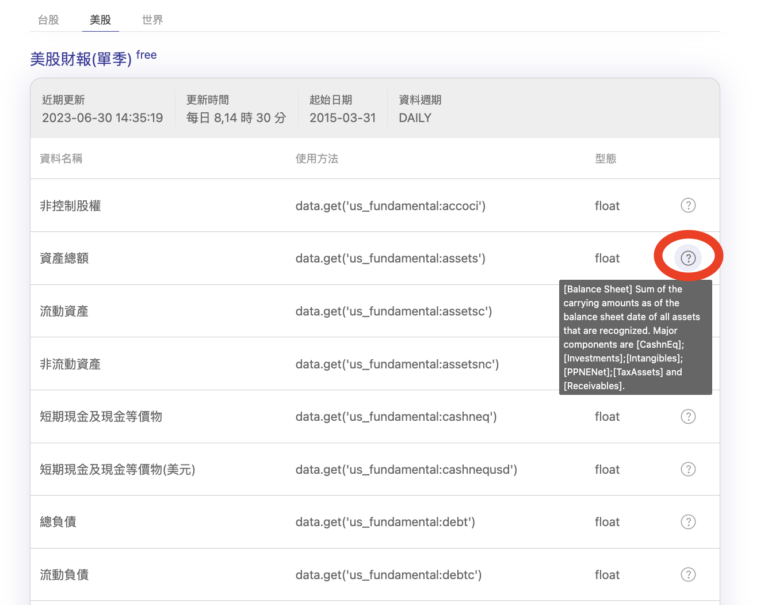Show help for 短期現金及現金等價物(美元) row
The image size is (768, 605).
688,469
